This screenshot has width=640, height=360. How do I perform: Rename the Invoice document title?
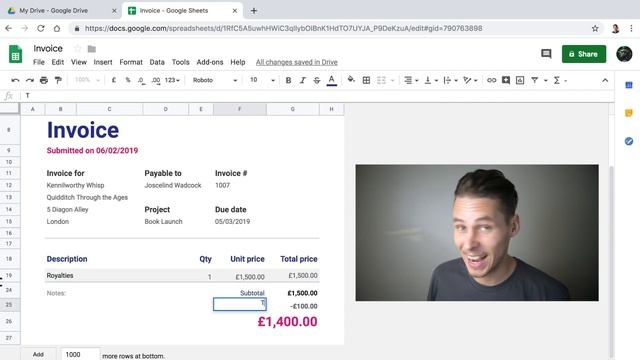48,49
